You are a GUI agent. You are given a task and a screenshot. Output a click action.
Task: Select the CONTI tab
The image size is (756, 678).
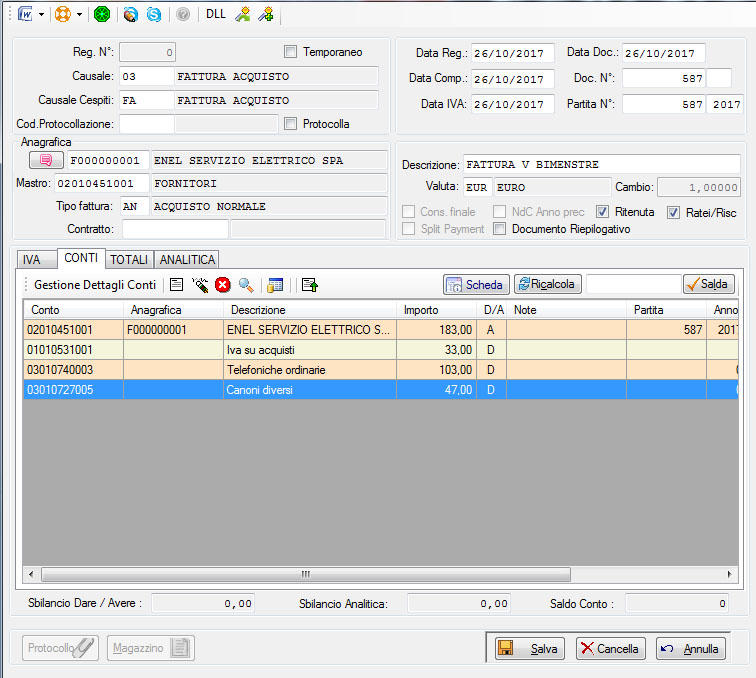(81, 258)
